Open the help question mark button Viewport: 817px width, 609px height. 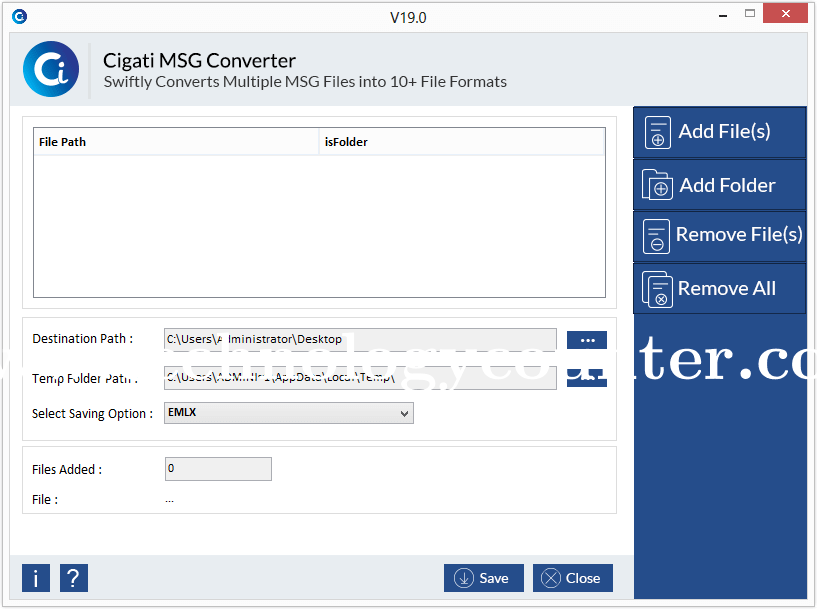tap(73, 578)
